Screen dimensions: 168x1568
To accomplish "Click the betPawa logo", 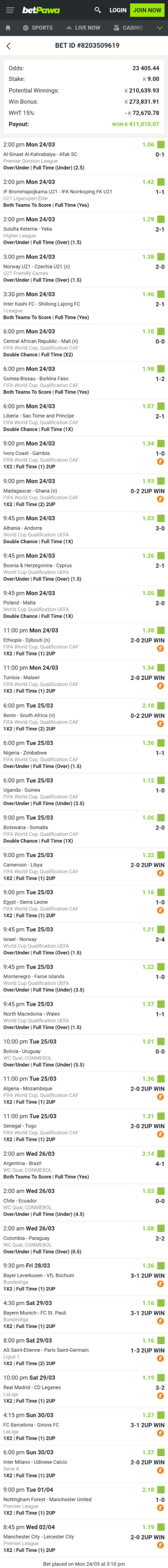I will (x=41, y=10).
